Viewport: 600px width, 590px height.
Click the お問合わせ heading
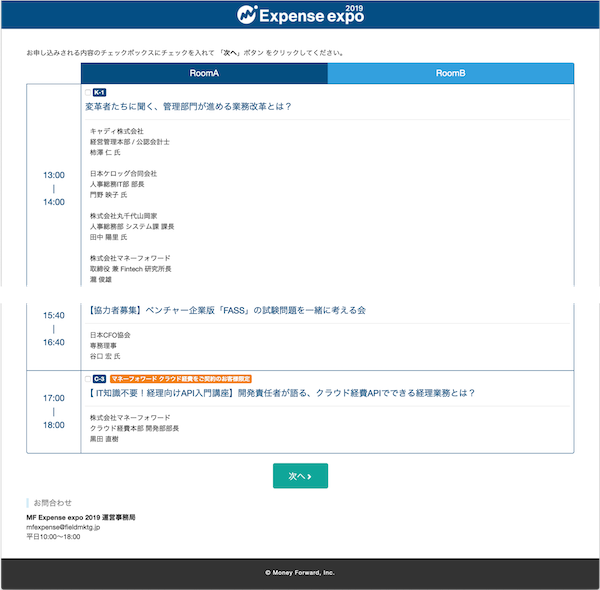point(52,503)
